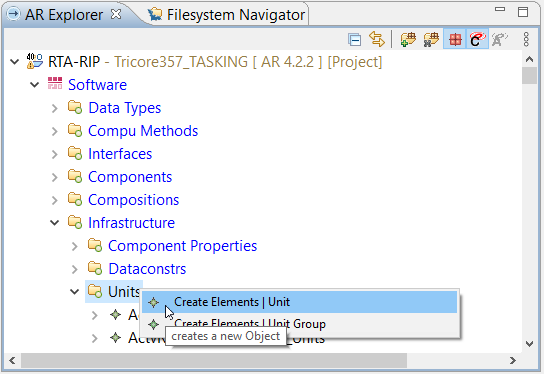Viewport: 544px width, 374px height.
Task: Switch to the Filesystem Navigator tab
Action: tap(227, 15)
